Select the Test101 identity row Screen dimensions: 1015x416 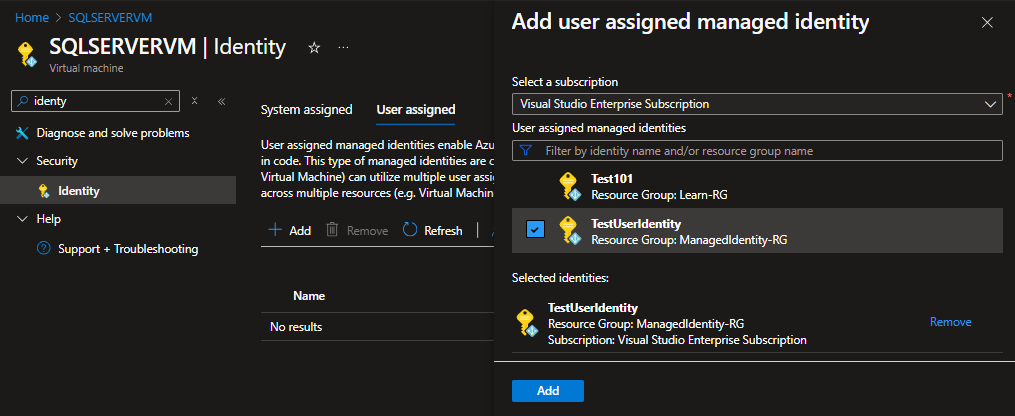(x=757, y=186)
